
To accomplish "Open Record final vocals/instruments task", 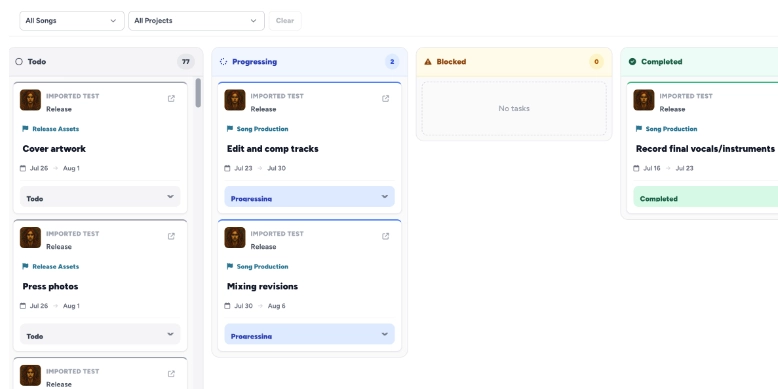I will pyautogui.click(x=705, y=149).
